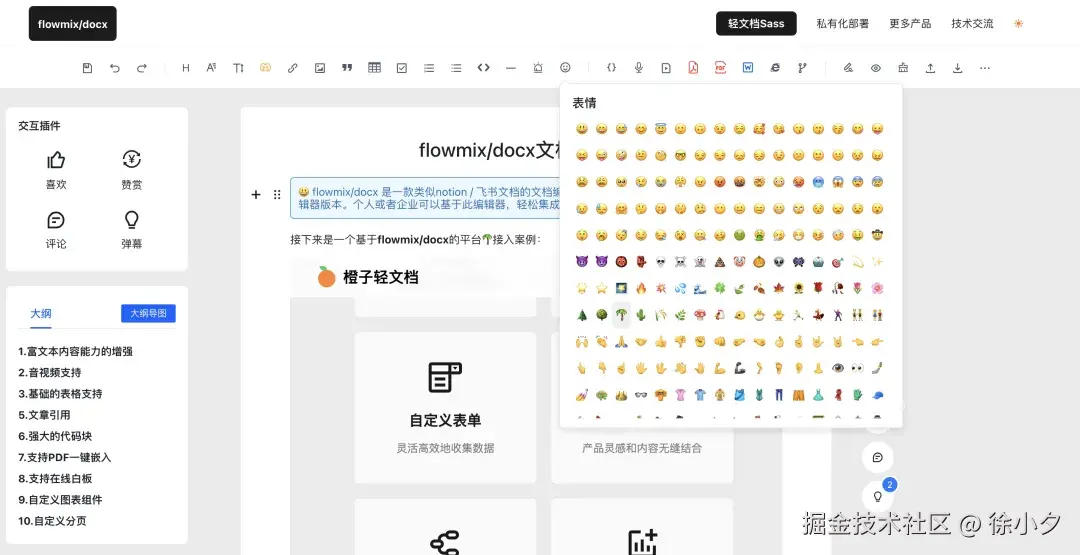
Task: Click the 自定义表单 card
Action: pyautogui.click(x=445, y=408)
